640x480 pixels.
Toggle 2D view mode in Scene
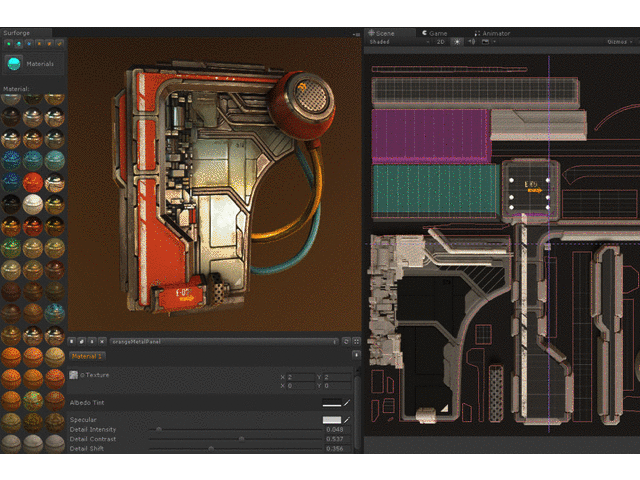coord(440,42)
